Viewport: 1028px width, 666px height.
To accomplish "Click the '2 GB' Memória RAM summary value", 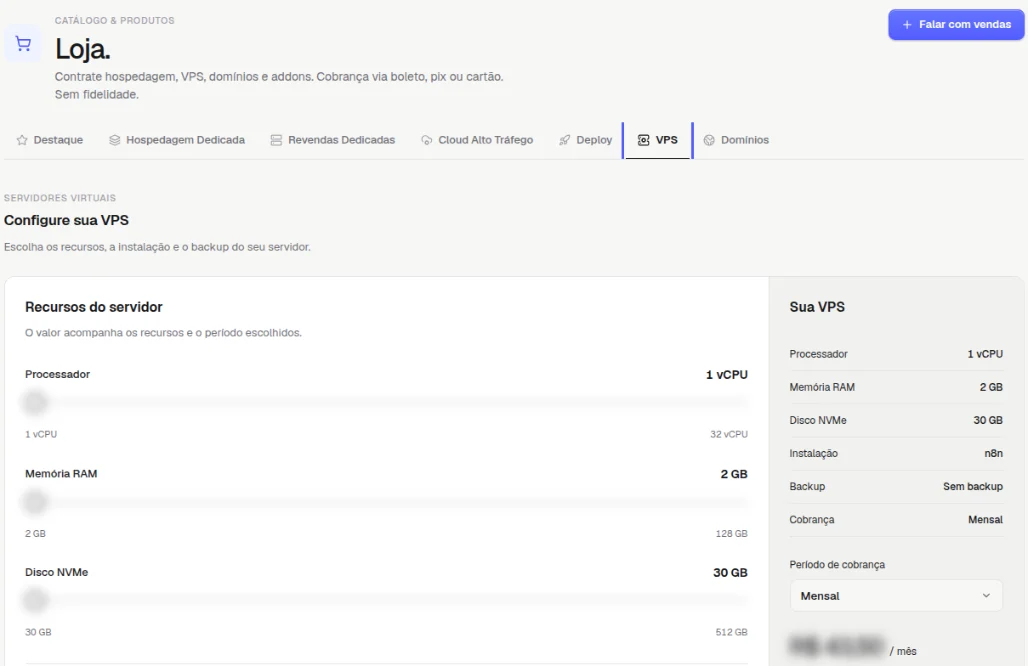I will point(991,387).
